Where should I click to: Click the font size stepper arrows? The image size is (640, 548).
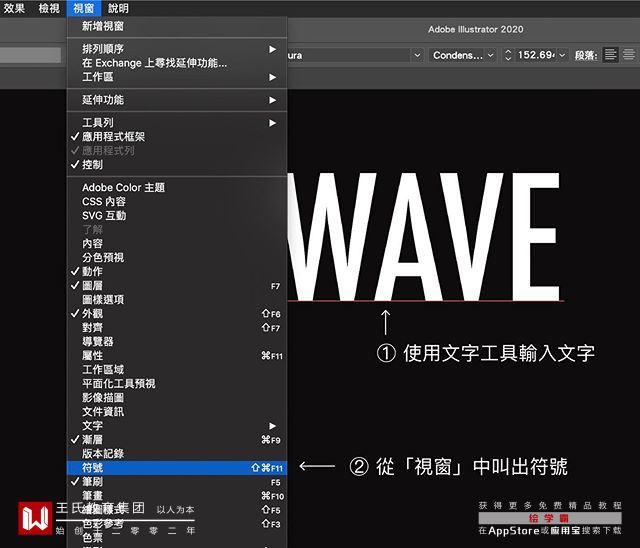pos(508,55)
